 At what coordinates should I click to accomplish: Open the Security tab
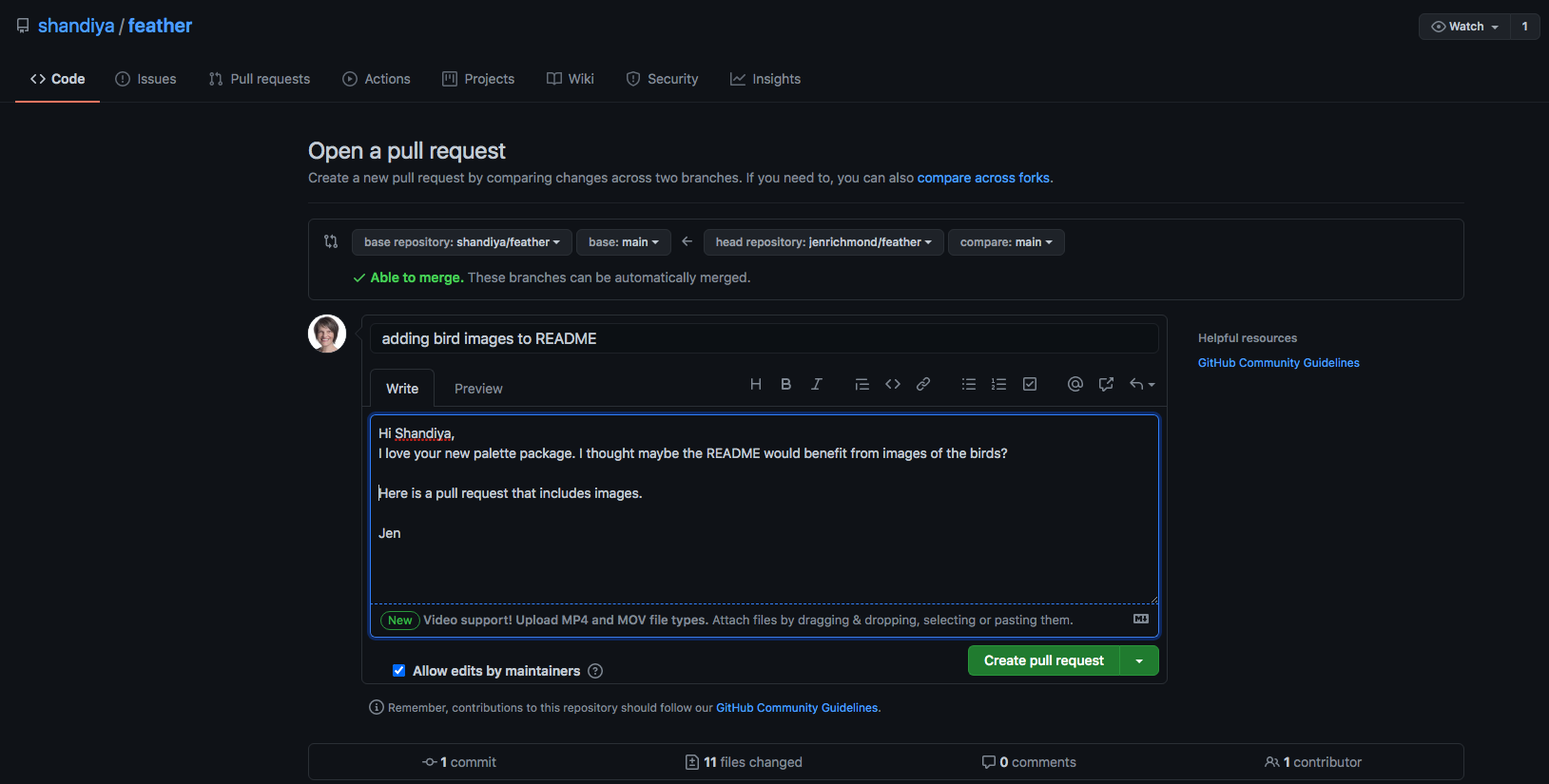pos(662,79)
